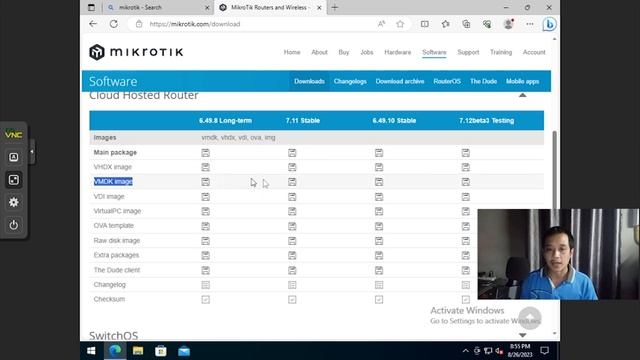Download VHDX image for 7.11 Stable
640x360 pixels.
292,167
